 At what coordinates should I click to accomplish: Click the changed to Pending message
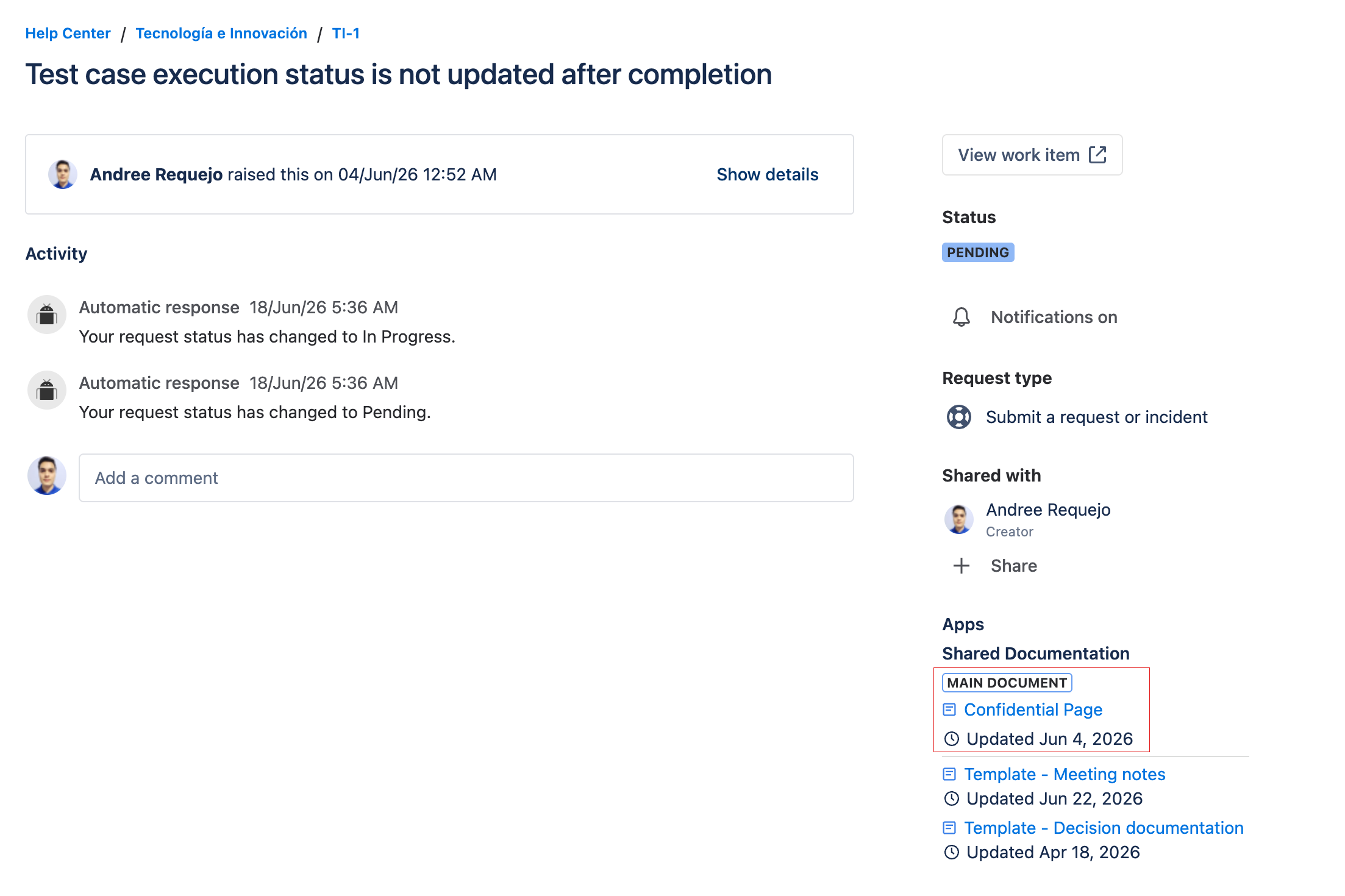tap(255, 412)
